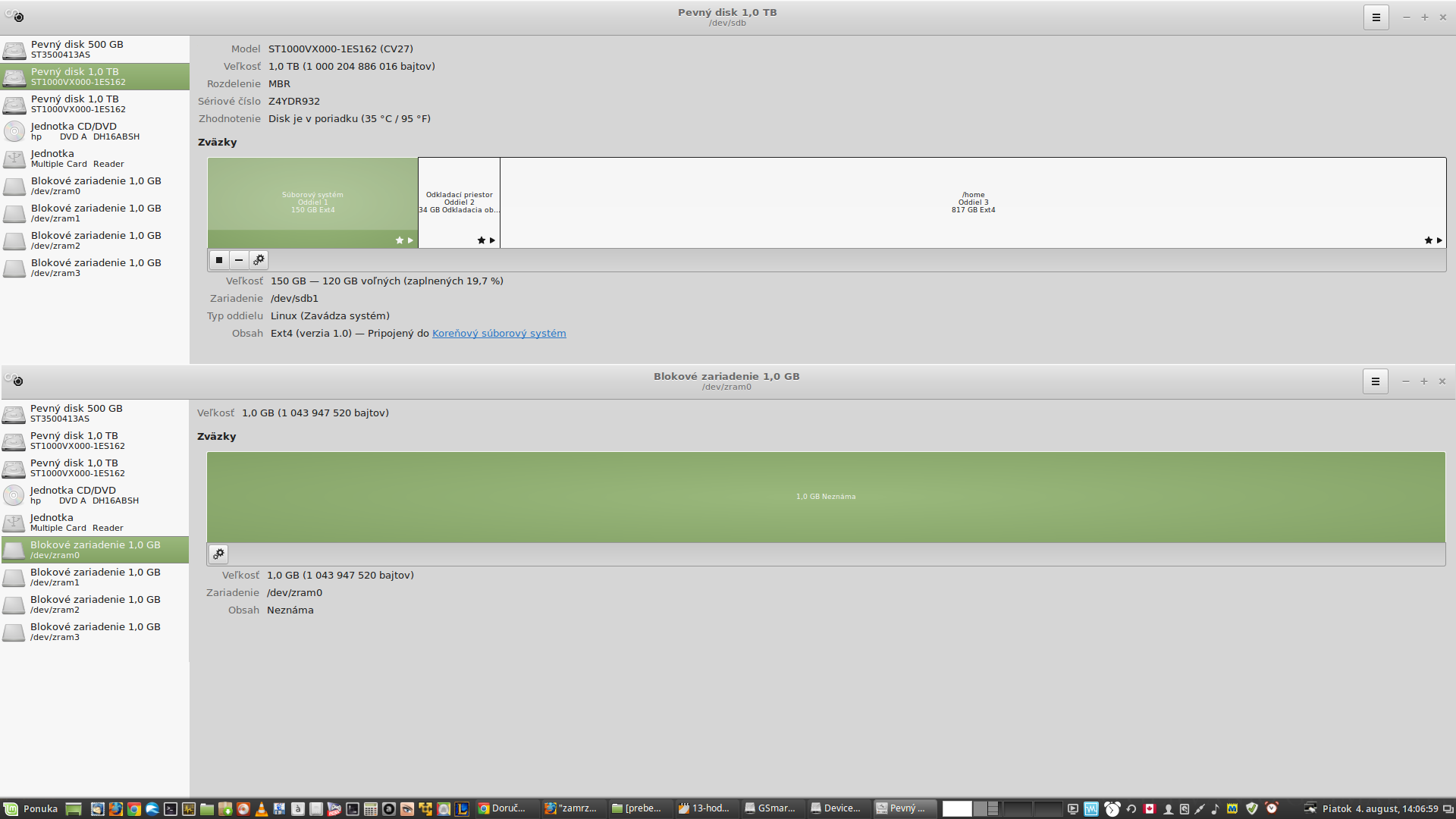Viewport: 1456px width, 819px height.
Task: Select /dev/zram2 block device in the lower sidebar
Action: coord(94,604)
